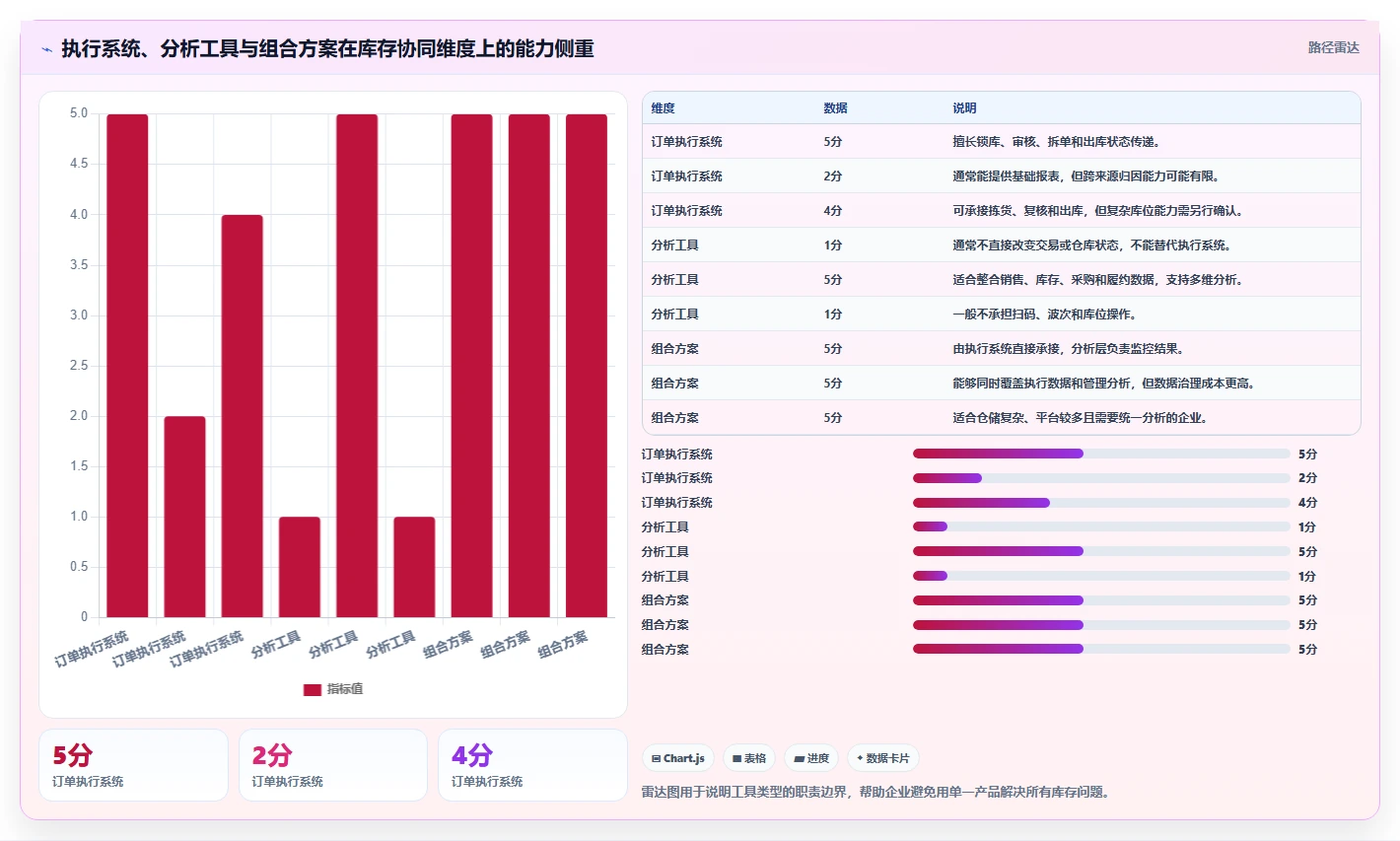Click the 分析工具 progress bar showing 5分
1400x841 pixels.
[1101, 551]
